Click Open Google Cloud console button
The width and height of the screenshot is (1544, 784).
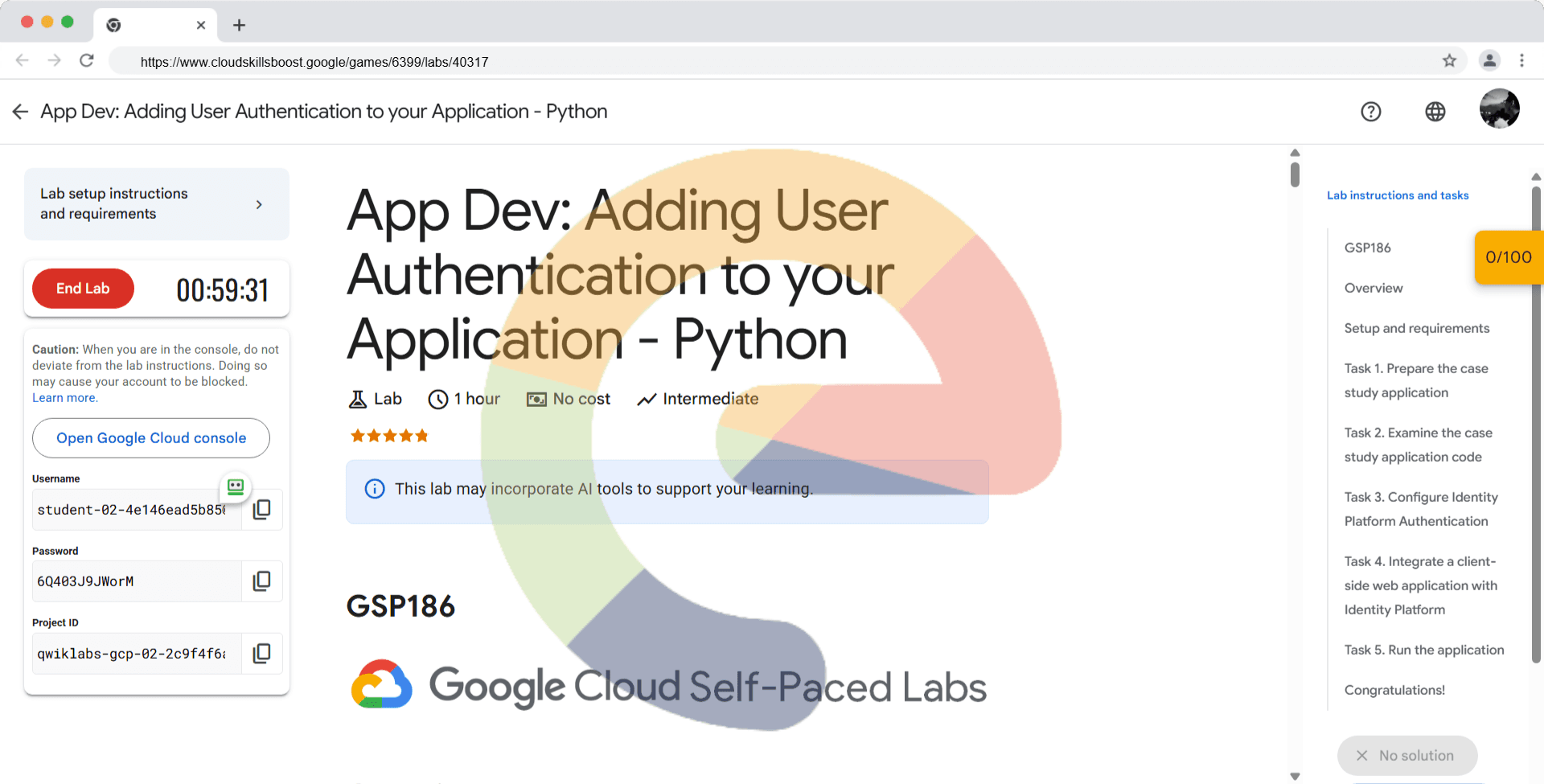pyautogui.click(x=151, y=438)
